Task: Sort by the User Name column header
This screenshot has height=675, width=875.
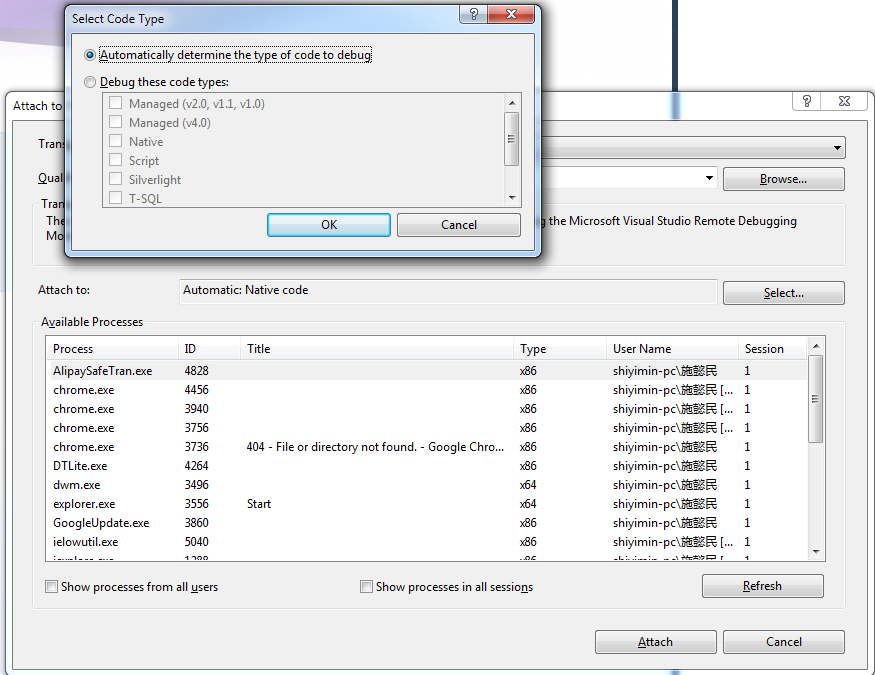Action: [x=672, y=349]
